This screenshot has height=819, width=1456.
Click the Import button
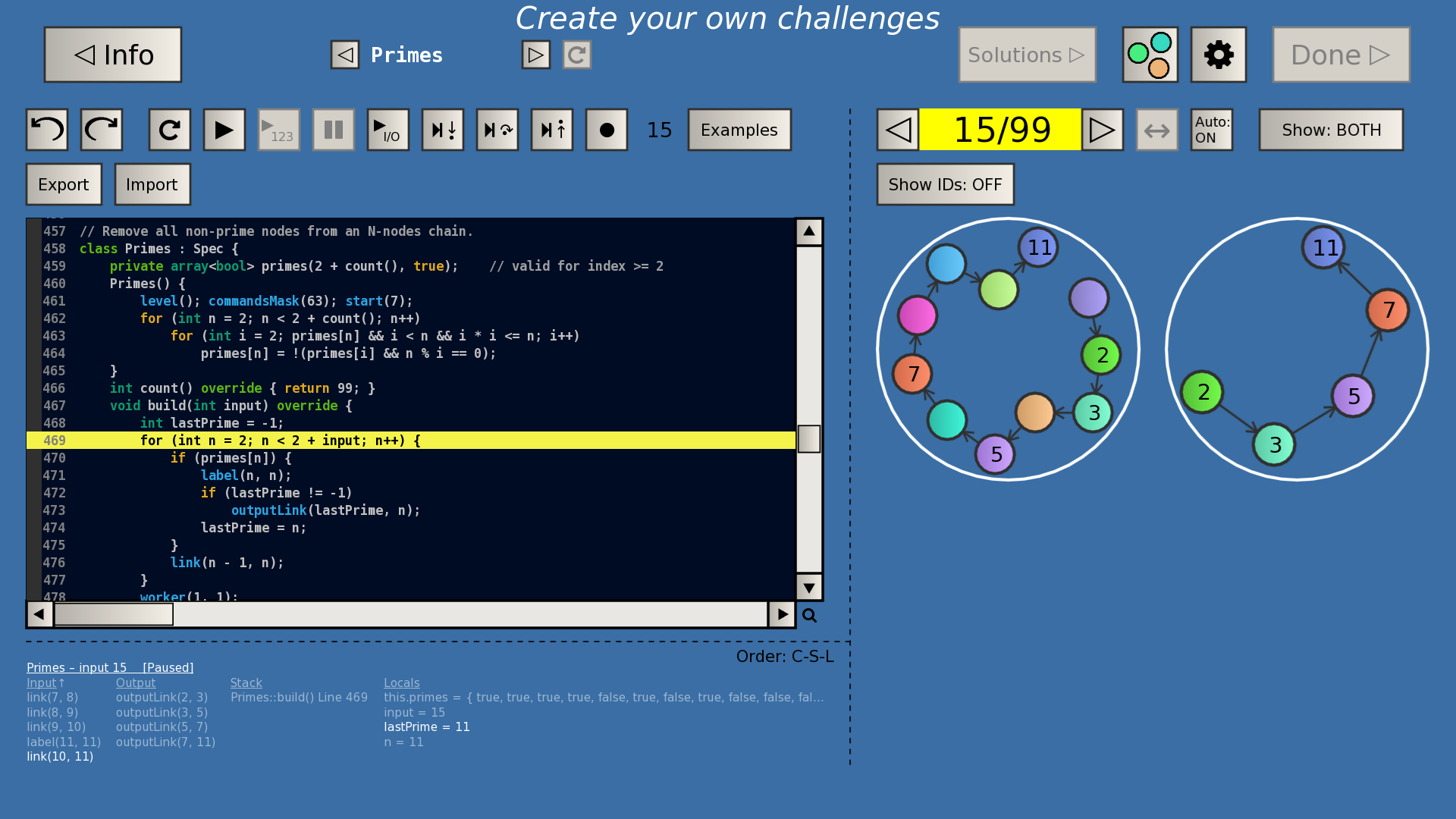[x=152, y=184]
